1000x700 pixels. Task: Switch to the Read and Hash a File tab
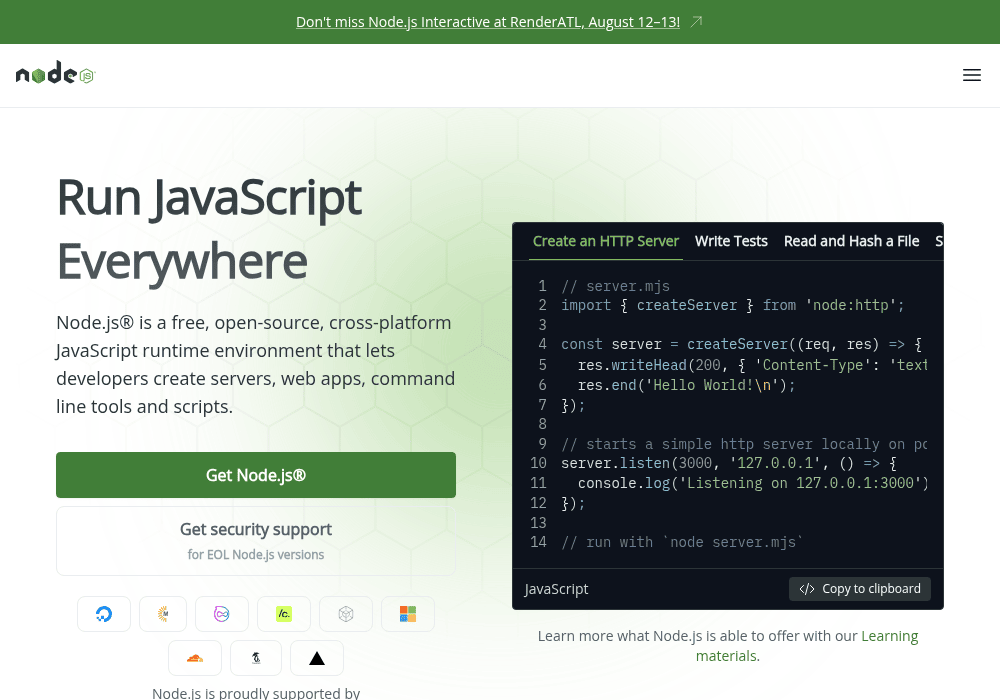(x=851, y=242)
